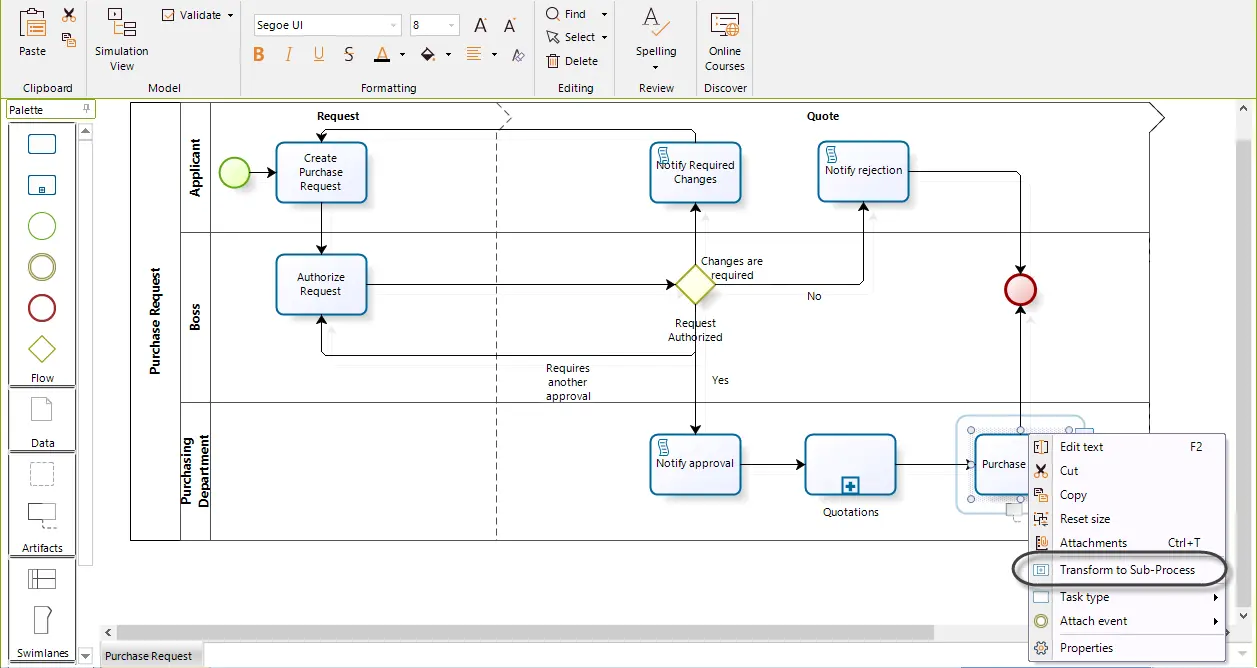
Task: Expand the font color dropdown arrow
Action: (402, 55)
